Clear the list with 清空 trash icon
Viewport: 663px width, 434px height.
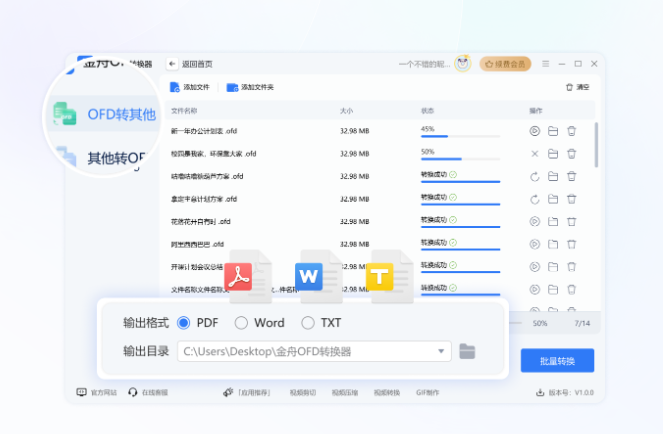(570, 87)
